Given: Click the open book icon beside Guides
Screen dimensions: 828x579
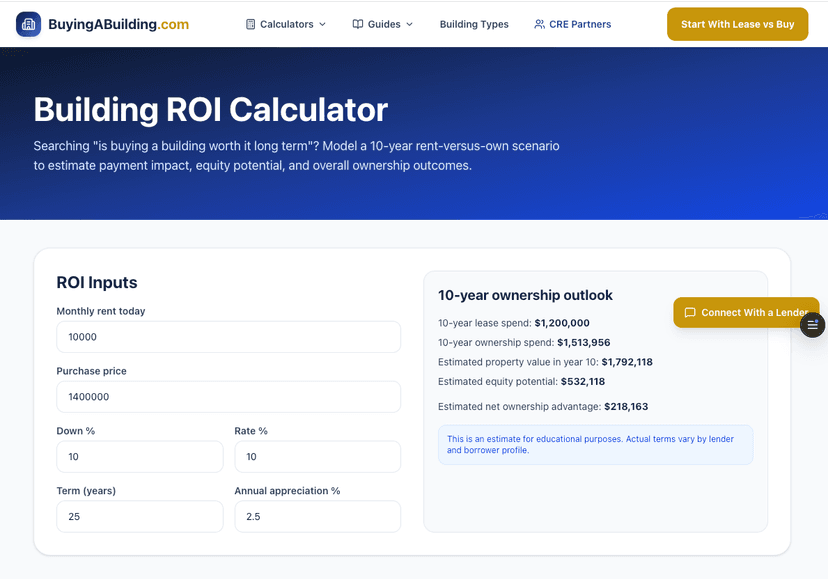Looking at the screenshot, I should pos(358,24).
